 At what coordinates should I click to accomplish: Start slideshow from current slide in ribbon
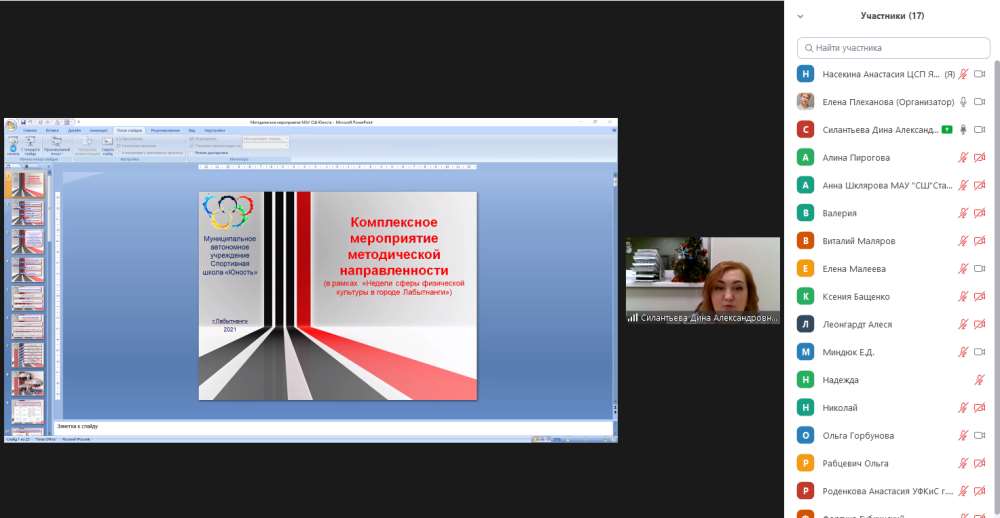(x=30, y=146)
